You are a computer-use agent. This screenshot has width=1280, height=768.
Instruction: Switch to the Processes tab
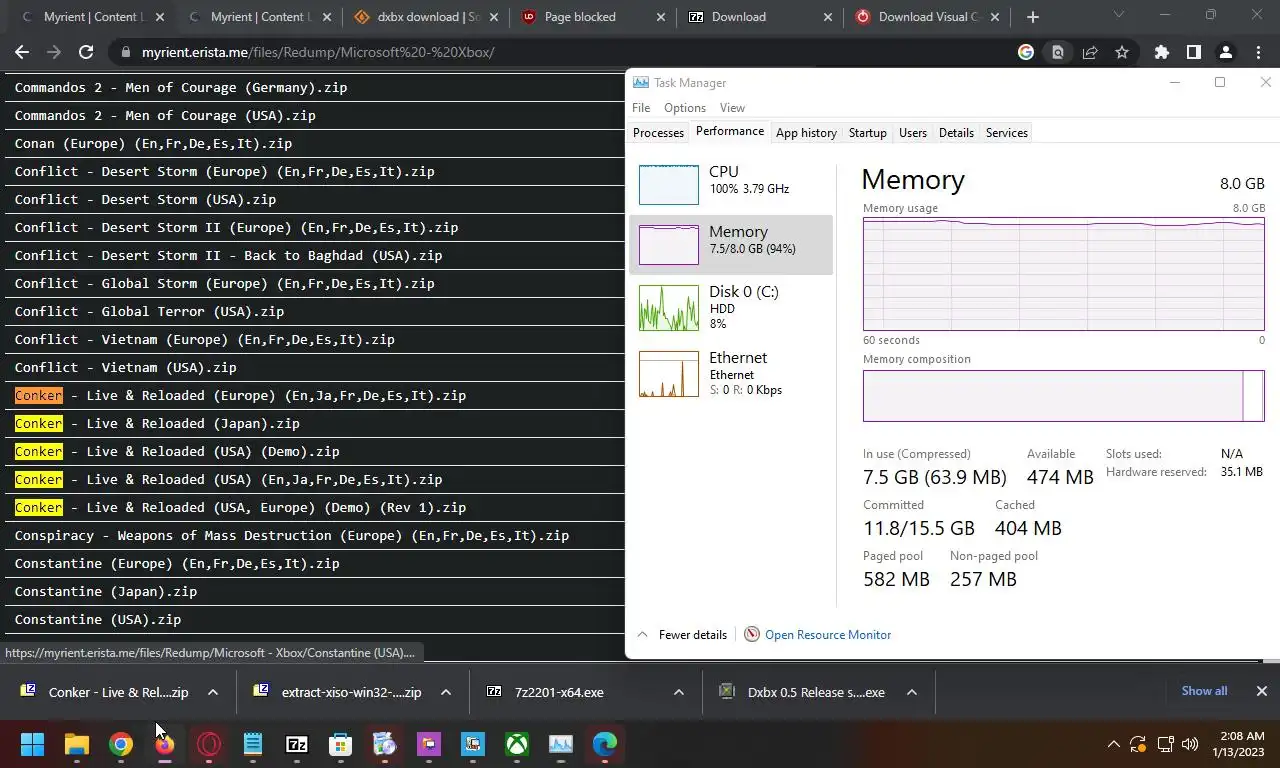click(x=658, y=133)
